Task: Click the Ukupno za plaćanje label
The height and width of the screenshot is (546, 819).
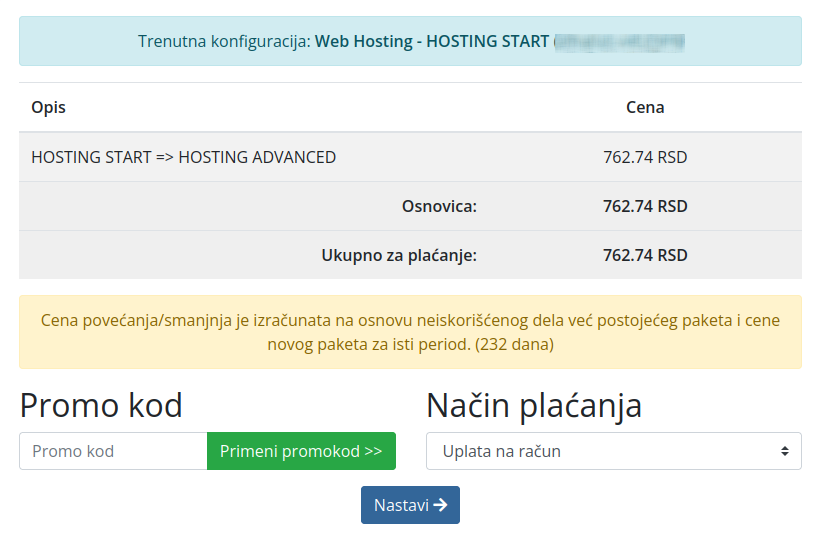Action: coord(399,255)
